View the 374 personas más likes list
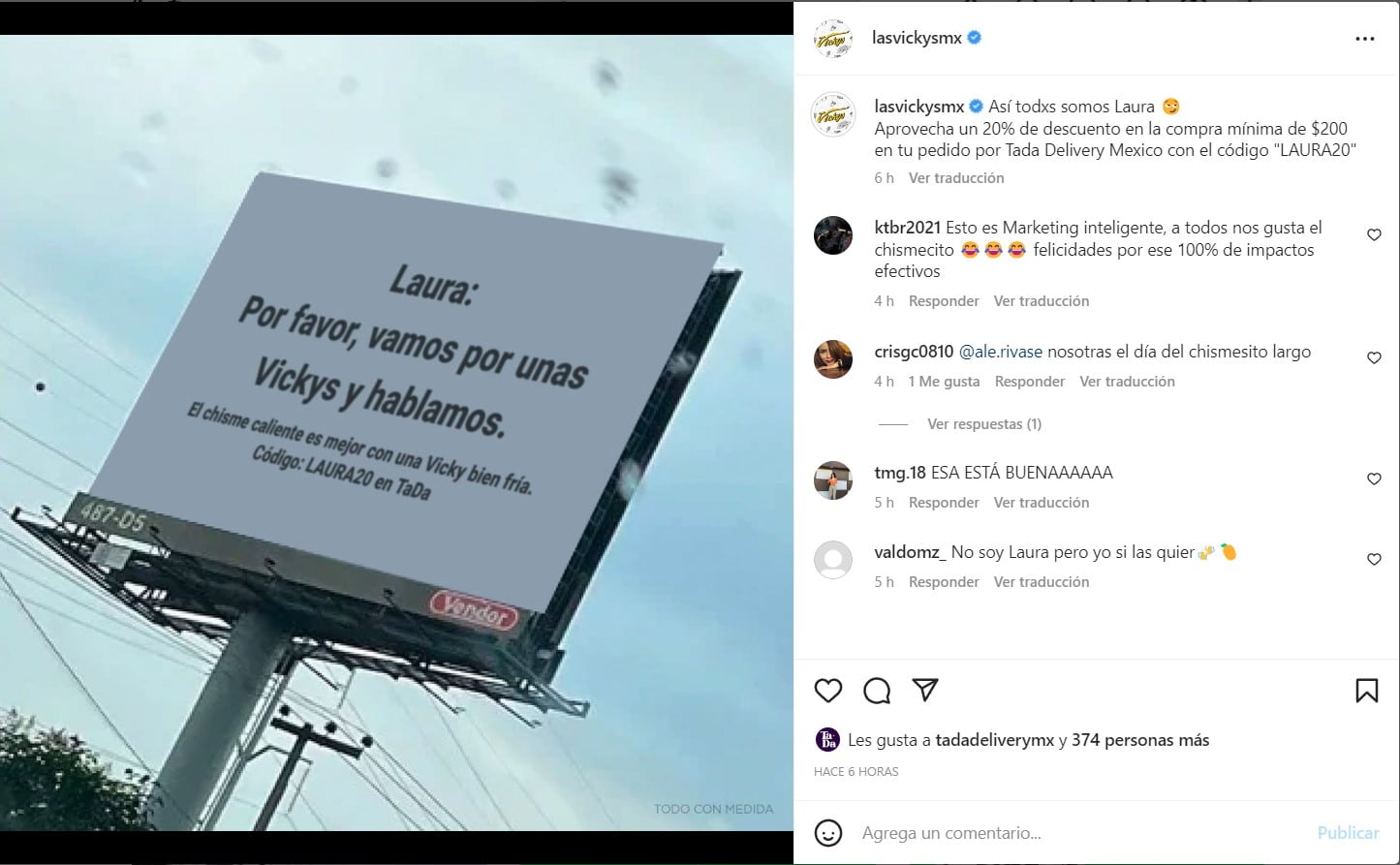The image size is (1400, 865). (1140, 740)
